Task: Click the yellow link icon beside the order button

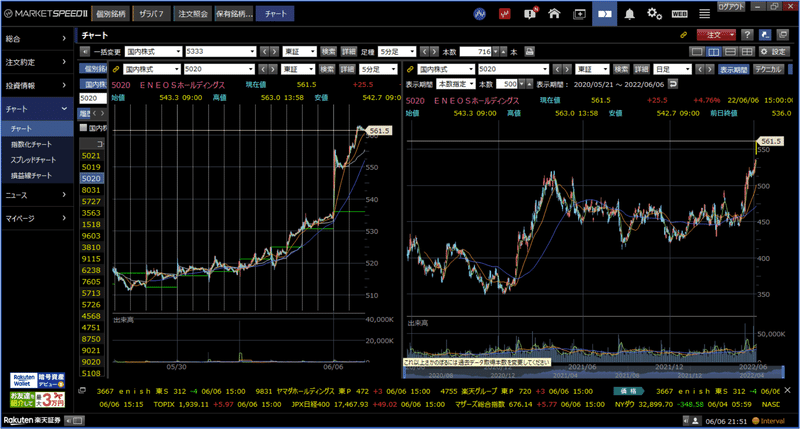Action: tap(684, 35)
